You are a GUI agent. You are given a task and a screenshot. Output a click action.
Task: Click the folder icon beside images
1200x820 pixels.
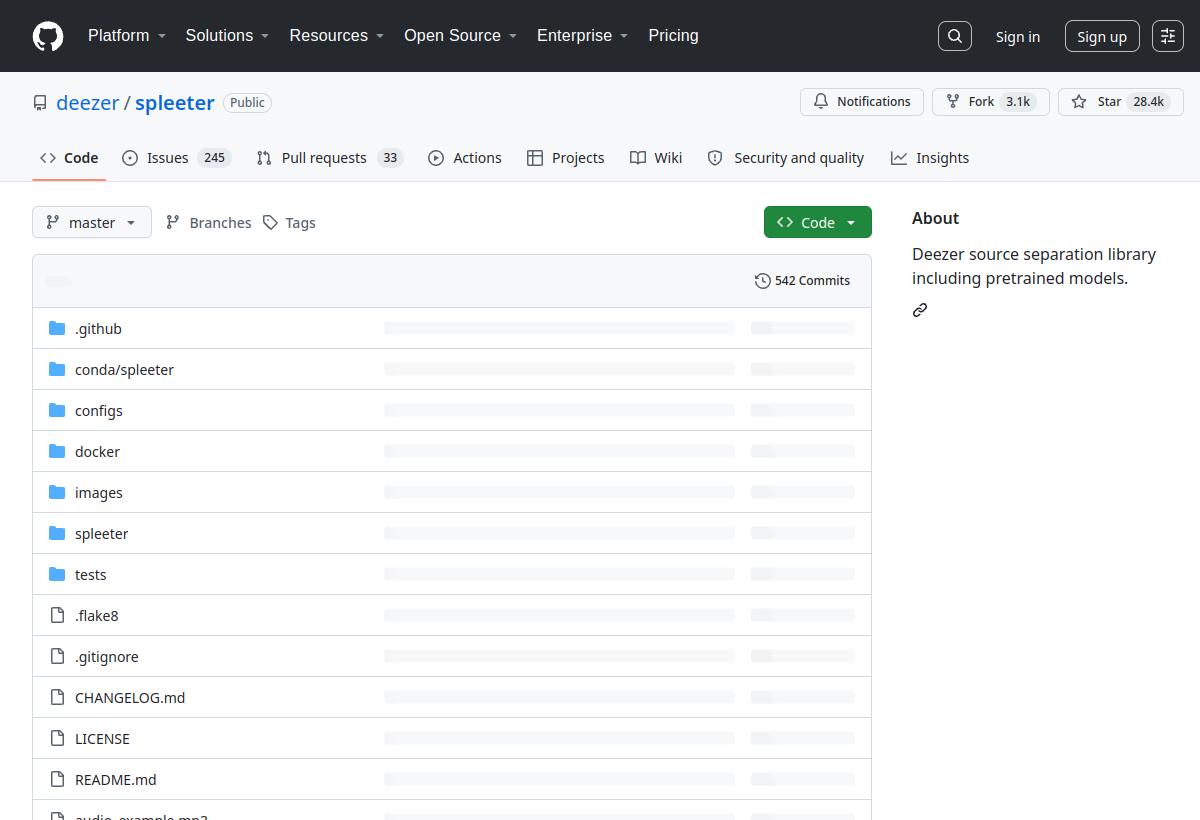click(57, 492)
